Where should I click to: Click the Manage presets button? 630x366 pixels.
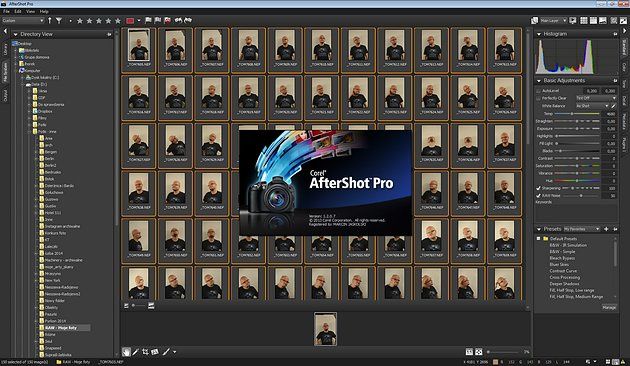pyautogui.click(x=609, y=307)
